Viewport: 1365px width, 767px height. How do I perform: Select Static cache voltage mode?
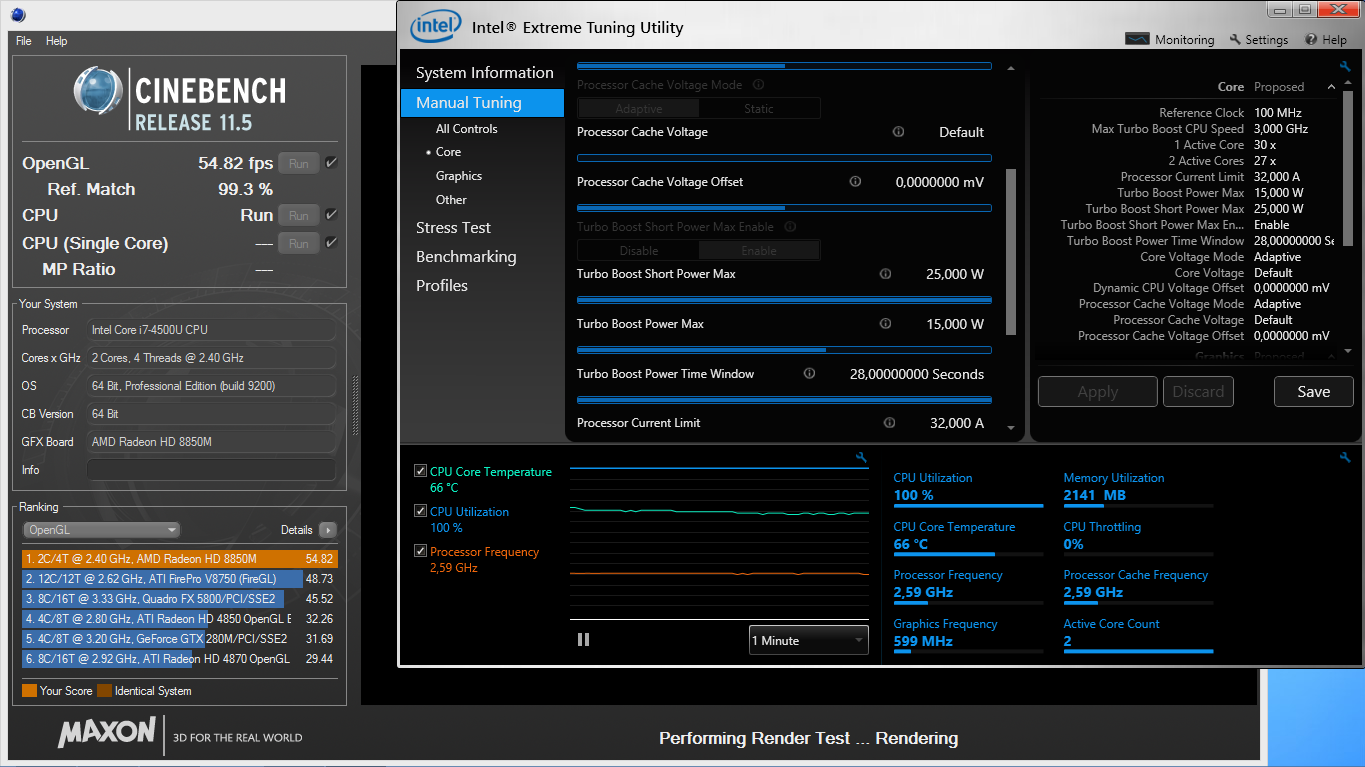[x=759, y=109]
